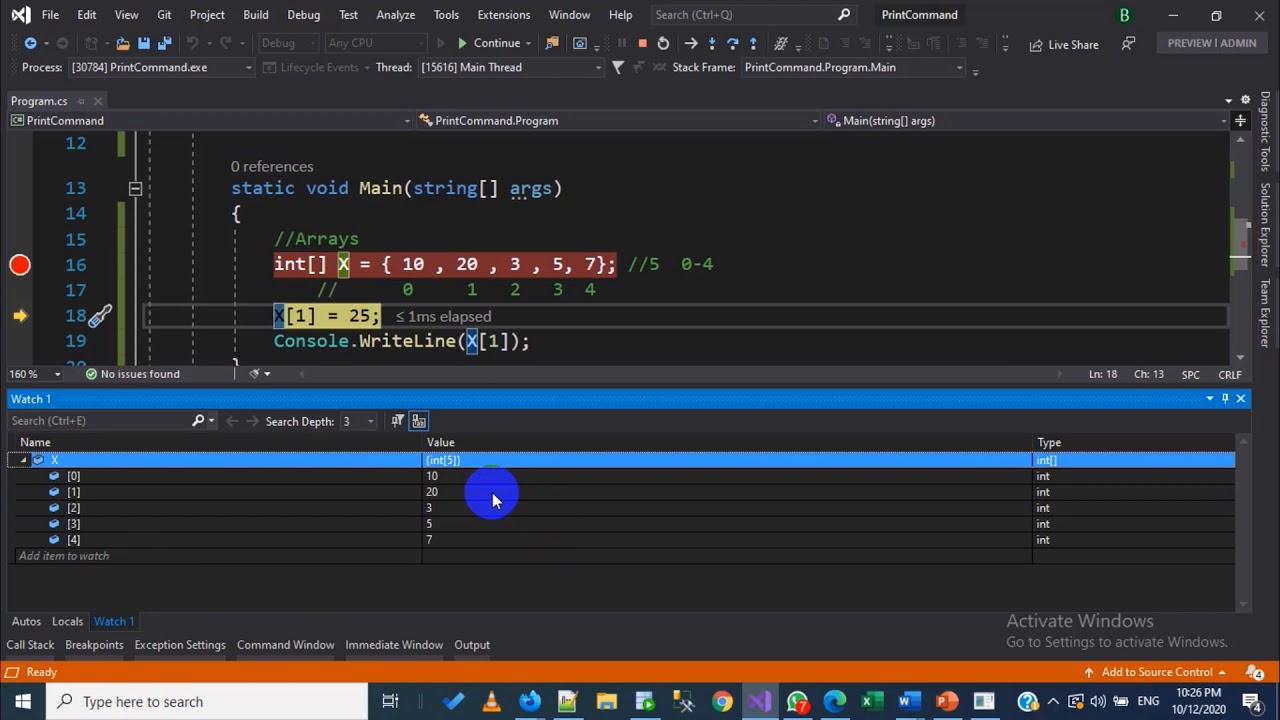This screenshot has height=720, width=1280.
Task: Click the Navigate Backward arrow
Action: (30, 43)
